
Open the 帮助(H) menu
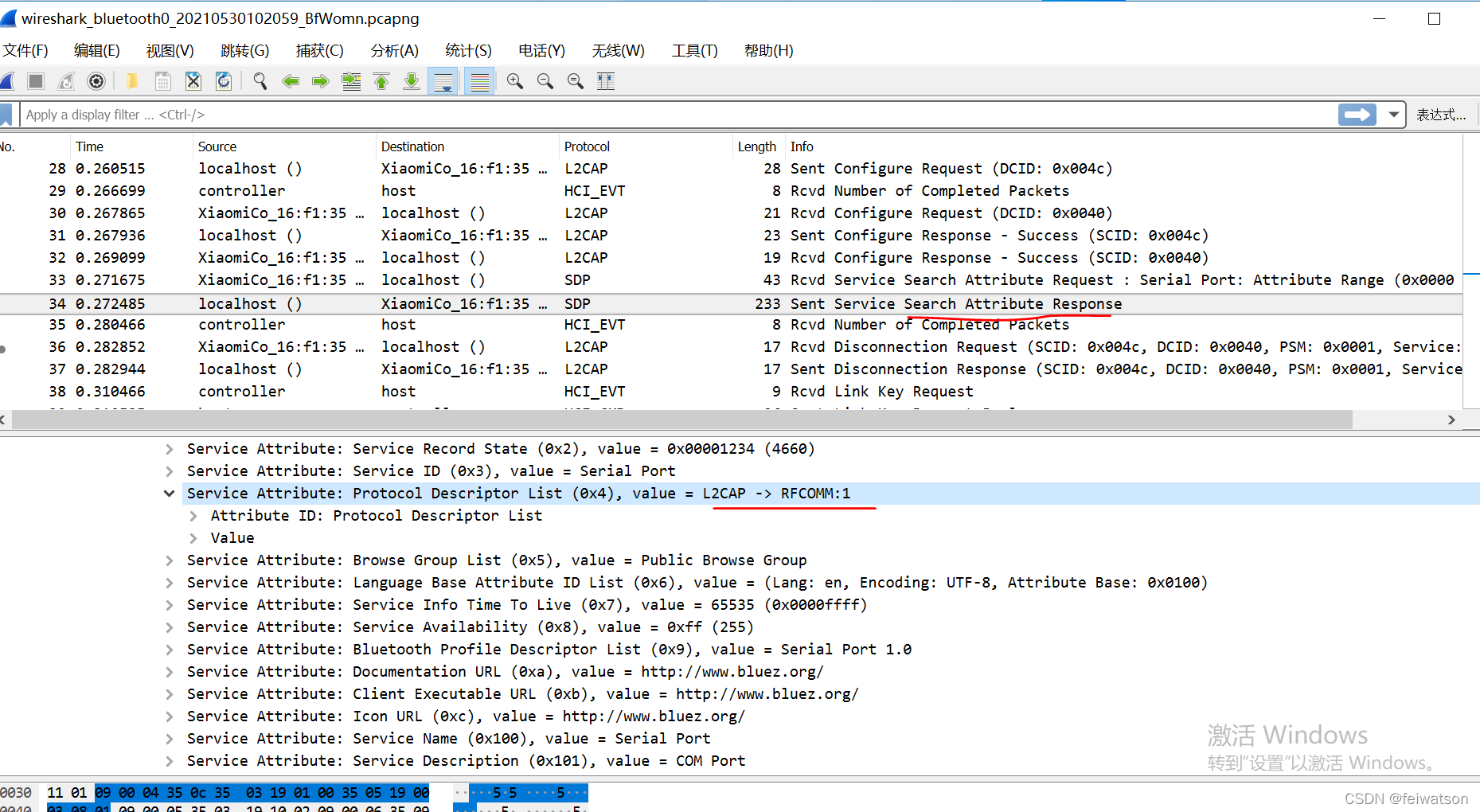point(769,51)
